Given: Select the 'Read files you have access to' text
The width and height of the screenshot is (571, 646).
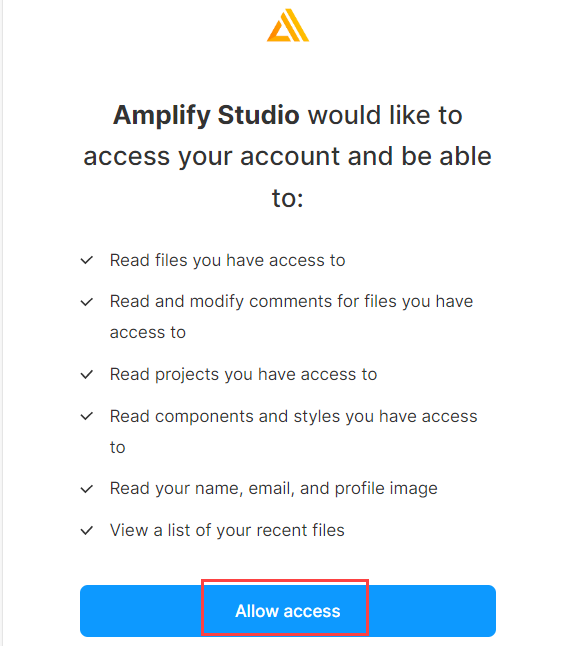Looking at the screenshot, I should pos(227,260).
